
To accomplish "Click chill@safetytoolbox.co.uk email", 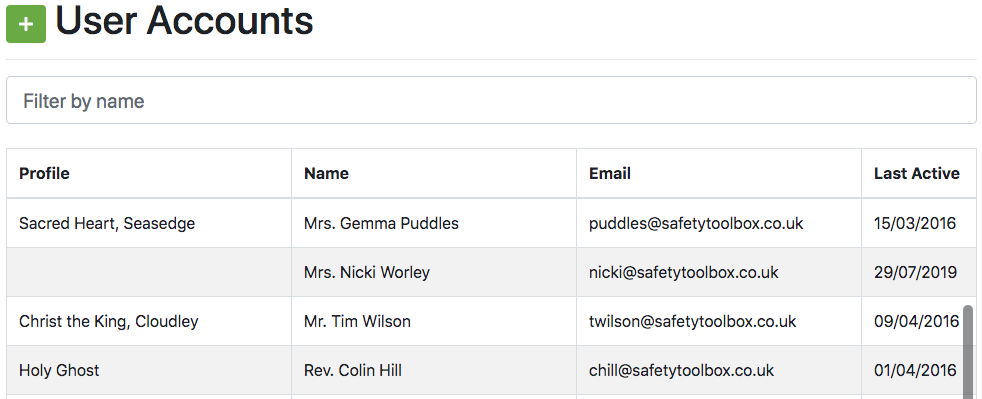I will point(681,370).
